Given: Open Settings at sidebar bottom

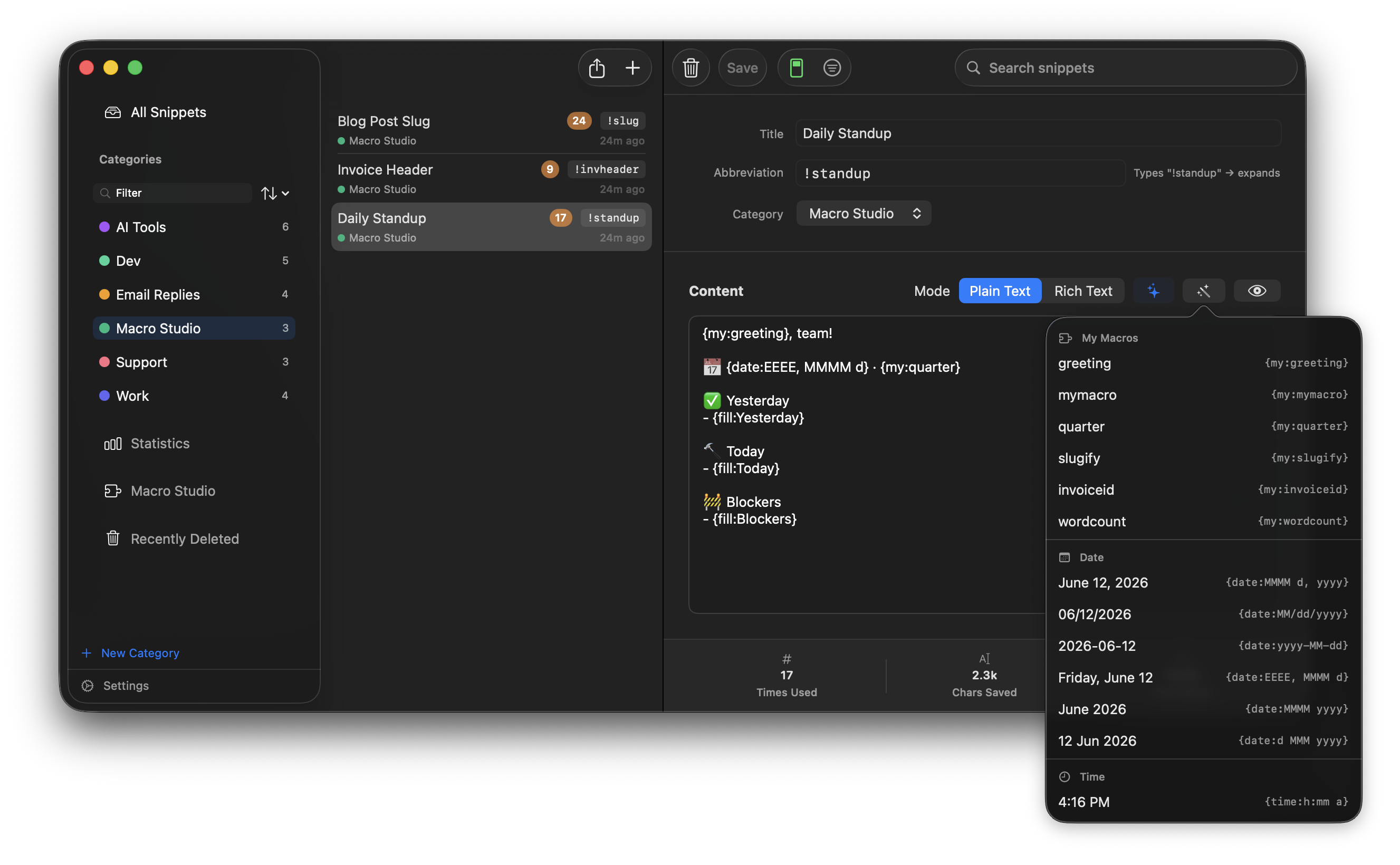Looking at the screenshot, I should 116,685.
